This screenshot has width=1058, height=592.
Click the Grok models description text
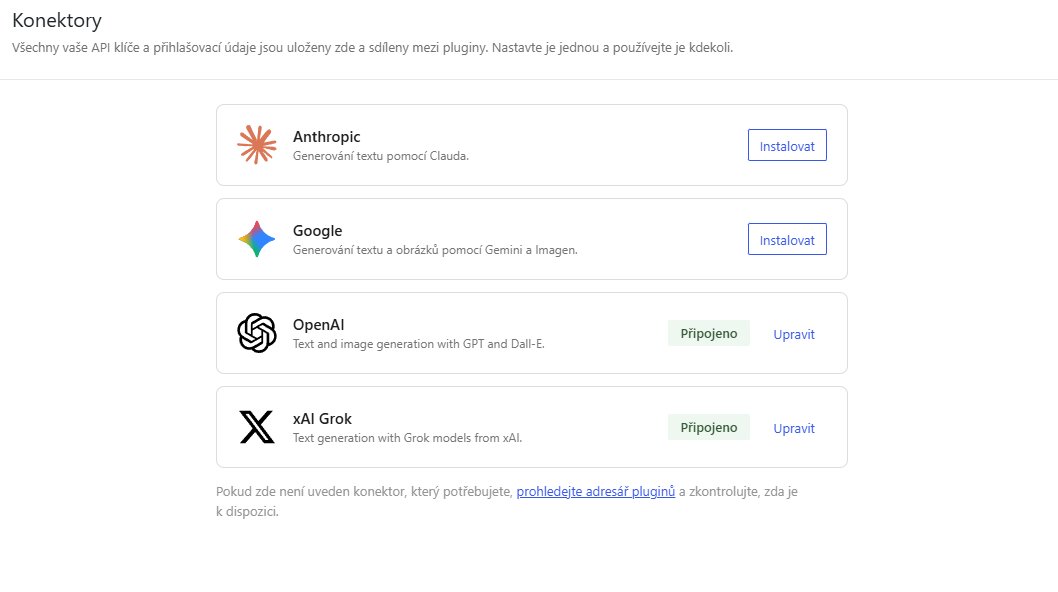(x=408, y=437)
